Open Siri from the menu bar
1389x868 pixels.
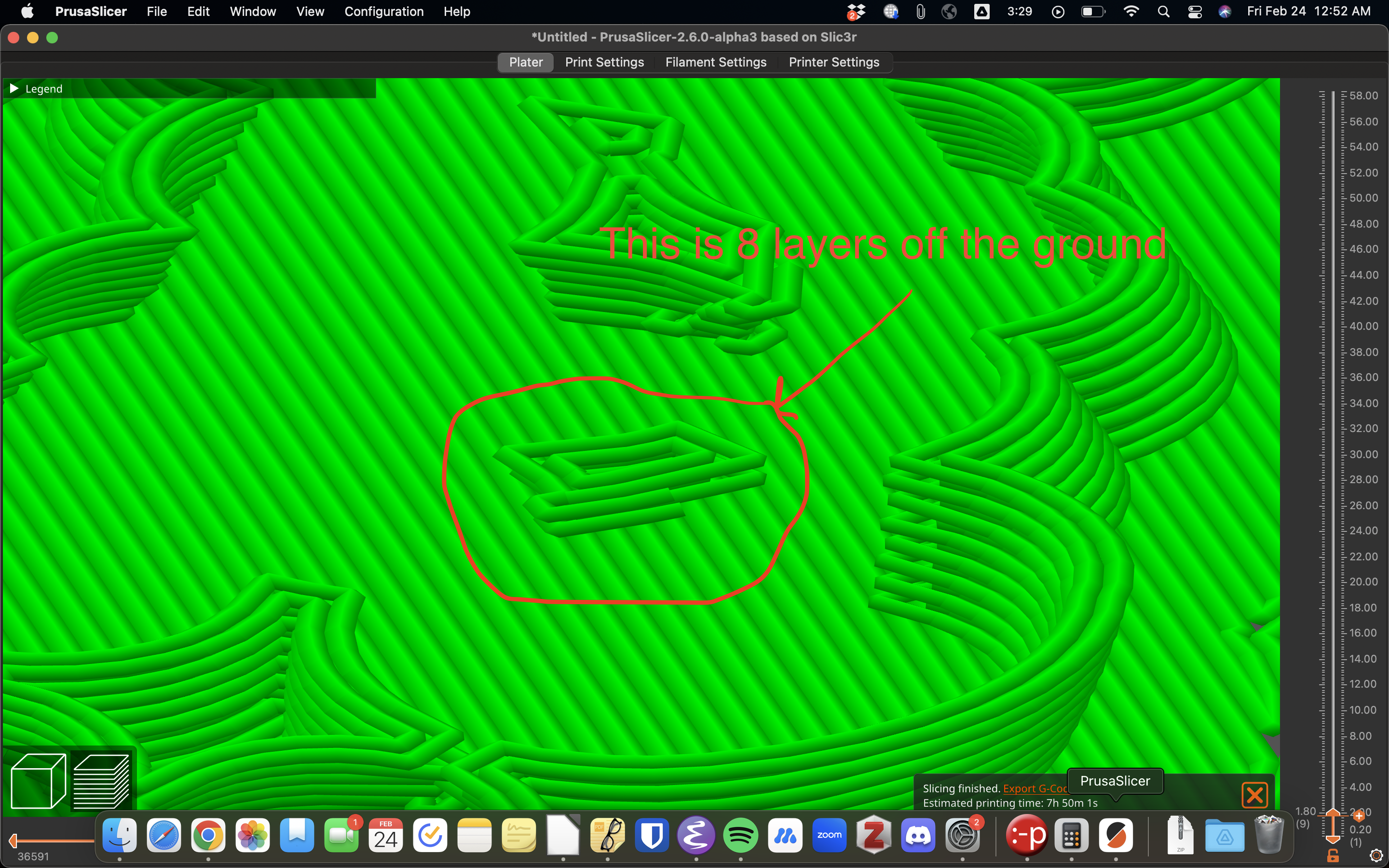coord(1225,12)
